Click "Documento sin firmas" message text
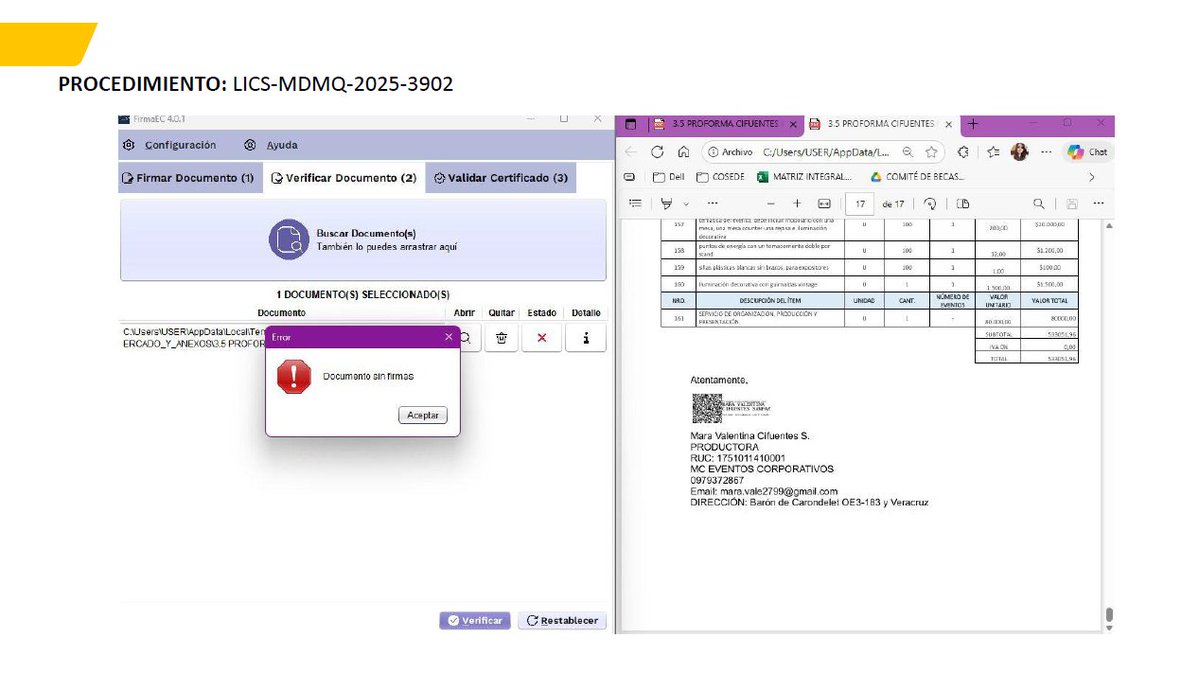This screenshot has width=1199, height=673. click(368, 376)
